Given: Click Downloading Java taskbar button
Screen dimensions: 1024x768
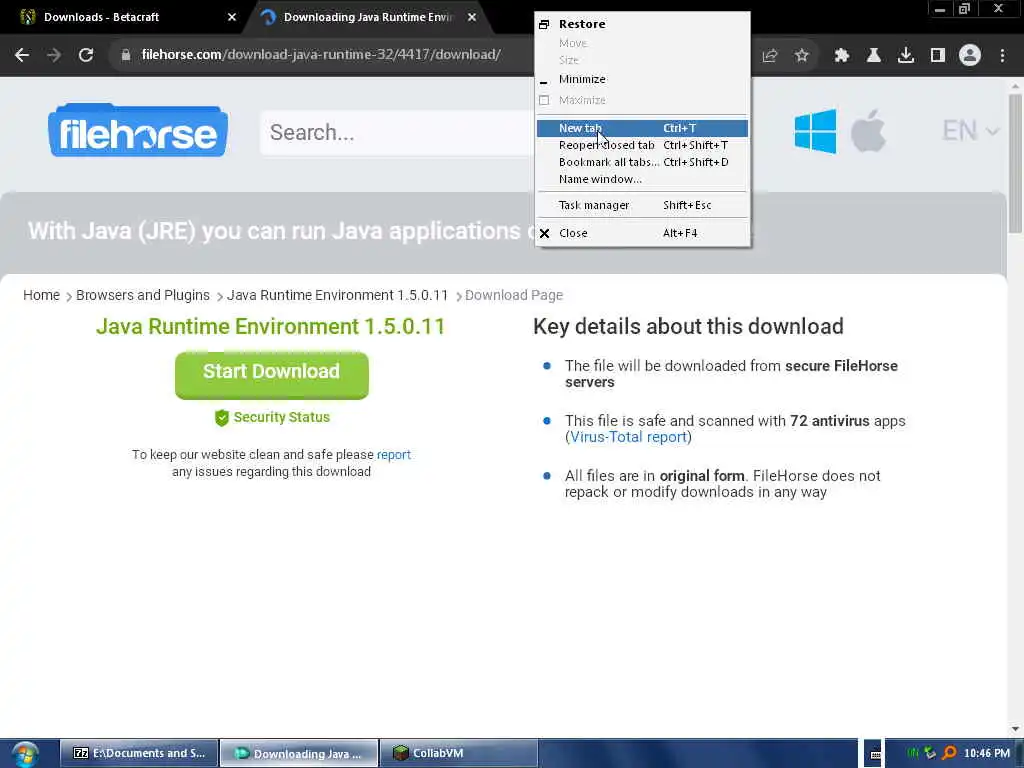Looking at the screenshot, I should tap(299, 754).
